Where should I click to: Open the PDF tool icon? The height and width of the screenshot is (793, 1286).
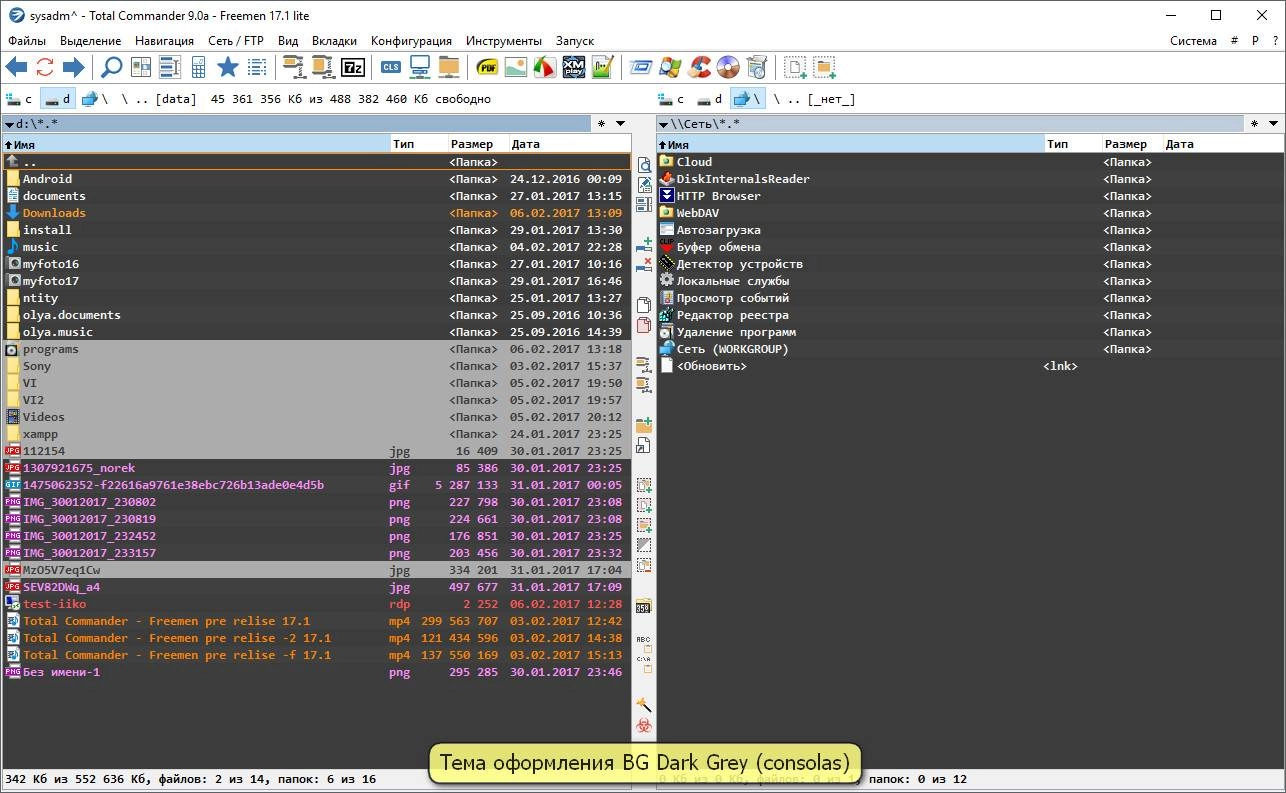488,67
